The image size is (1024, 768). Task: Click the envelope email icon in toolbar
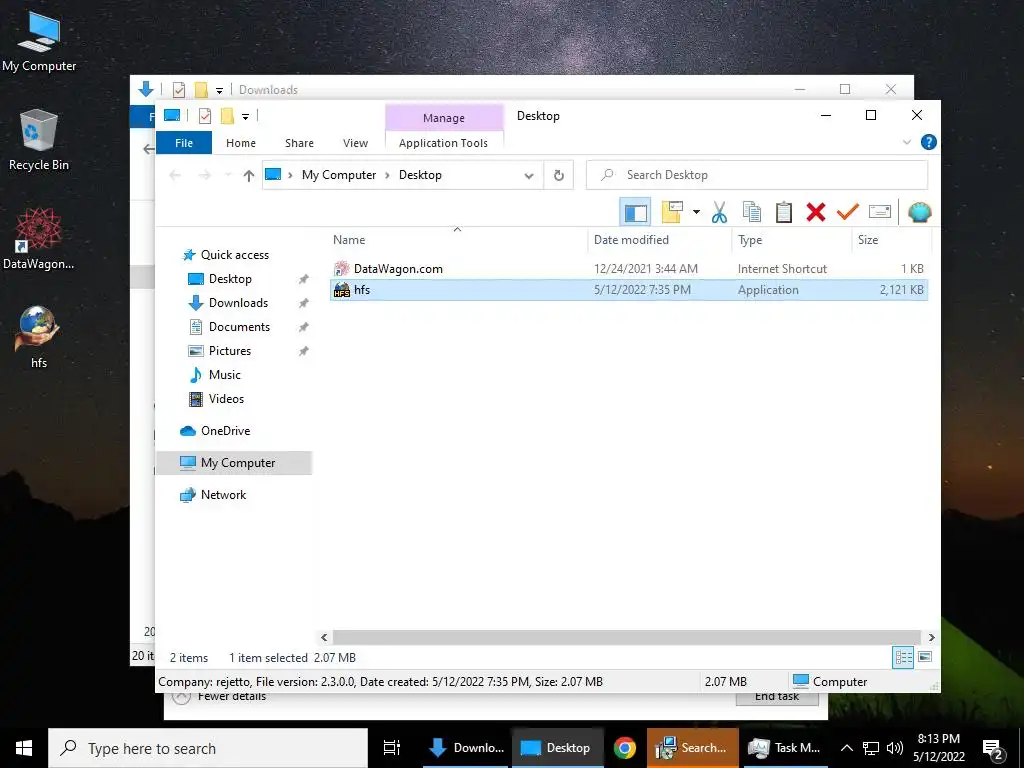pyautogui.click(x=880, y=212)
